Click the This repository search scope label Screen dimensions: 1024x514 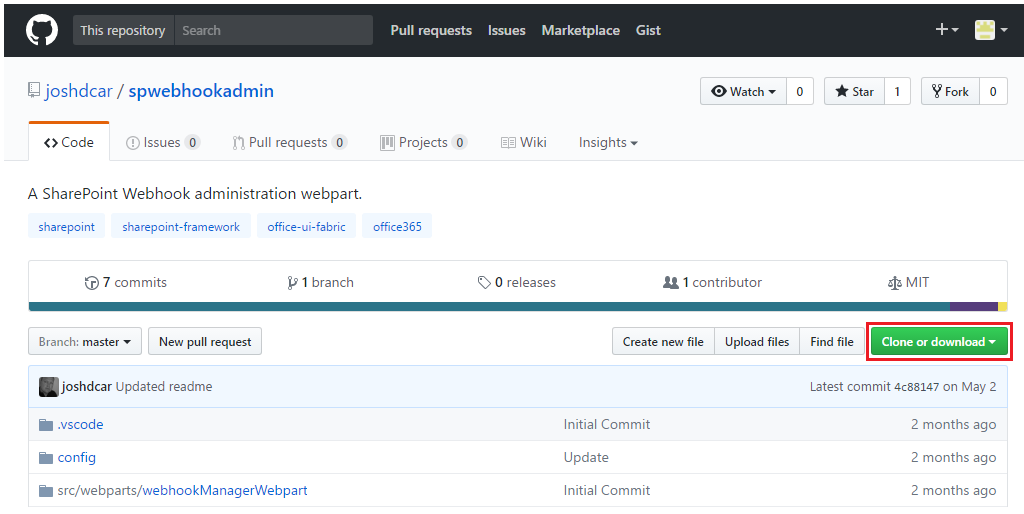pyautogui.click(x=123, y=30)
